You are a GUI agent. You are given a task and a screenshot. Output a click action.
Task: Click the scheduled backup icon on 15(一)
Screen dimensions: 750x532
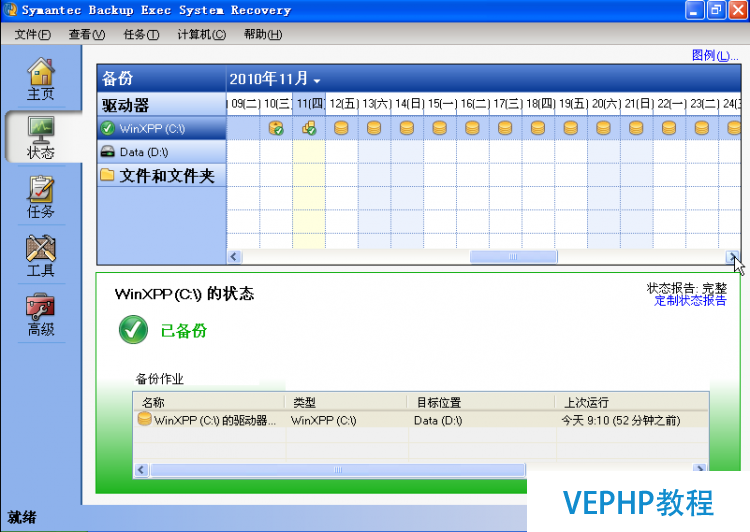[439, 128]
